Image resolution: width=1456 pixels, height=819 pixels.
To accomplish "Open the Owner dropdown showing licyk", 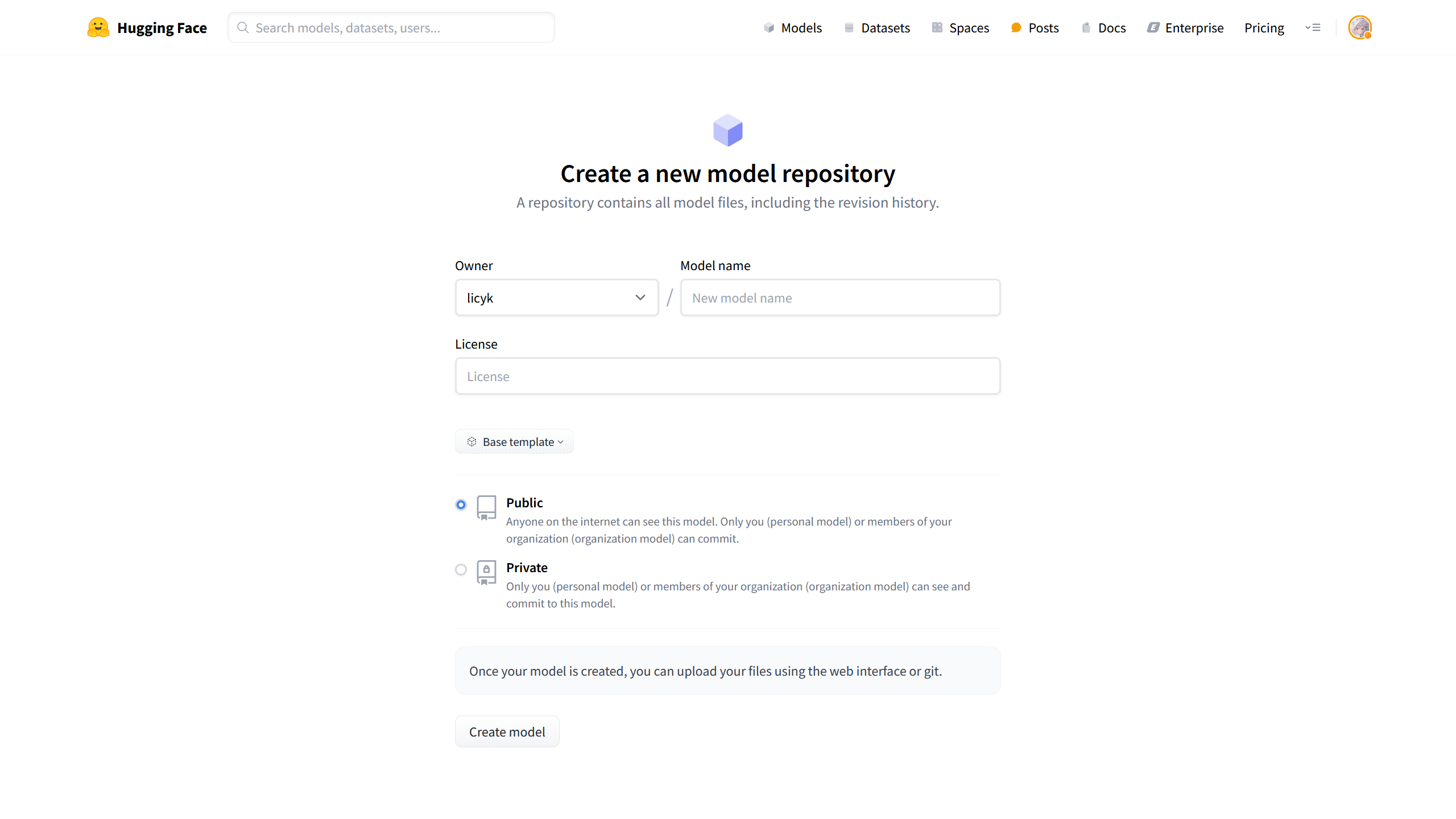I will click(556, 297).
